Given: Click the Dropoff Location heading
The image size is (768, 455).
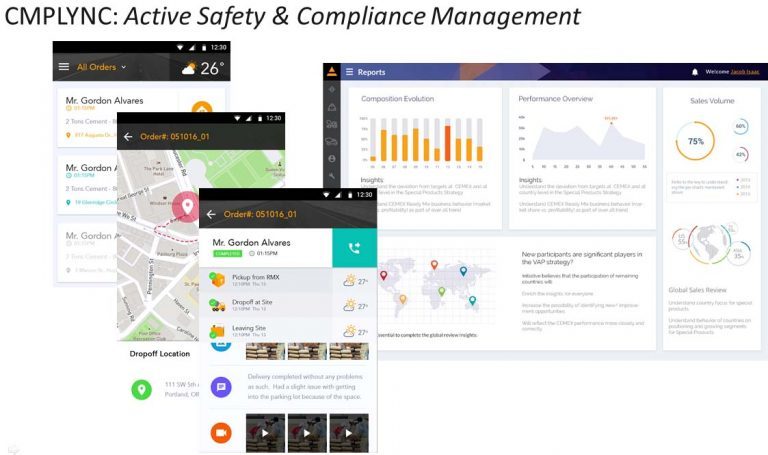Looking at the screenshot, I should pos(160,354).
